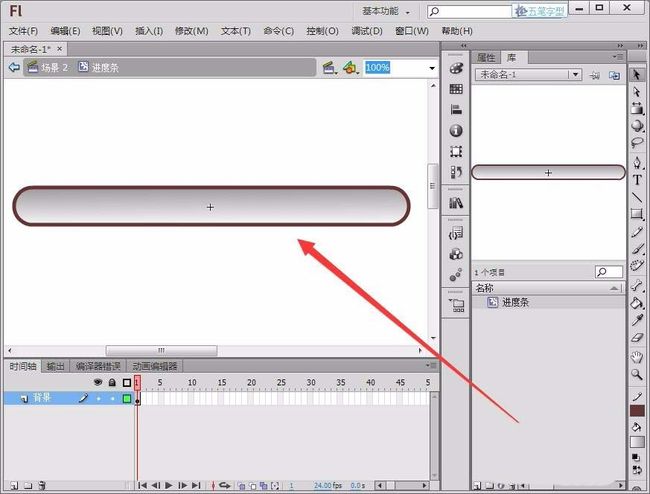Select the Eyedropper tool
This screenshot has height=494, width=650.
click(637, 320)
